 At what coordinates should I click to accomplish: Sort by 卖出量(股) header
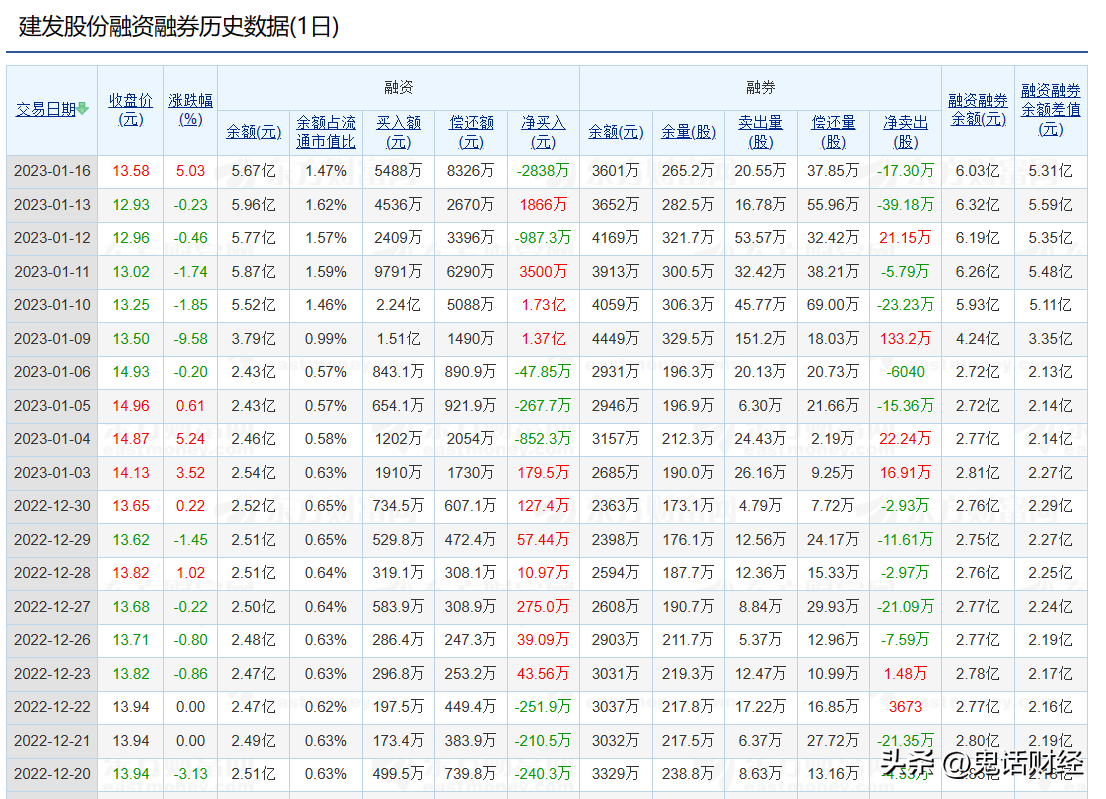click(760, 132)
